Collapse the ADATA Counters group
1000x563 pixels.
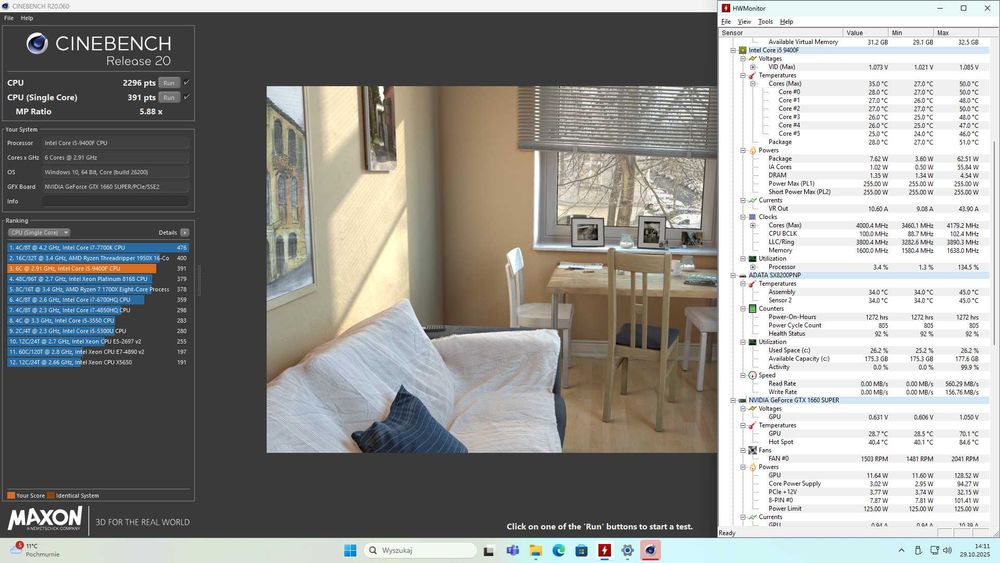pyautogui.click(x=743, y=309)
